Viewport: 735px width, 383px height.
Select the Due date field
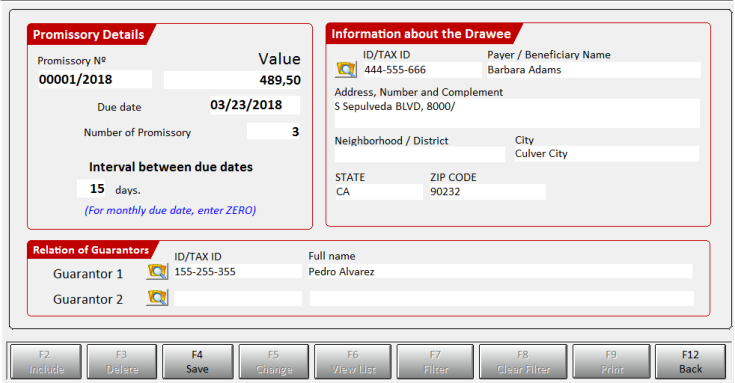pyautogui.click(x=255, y=105)
